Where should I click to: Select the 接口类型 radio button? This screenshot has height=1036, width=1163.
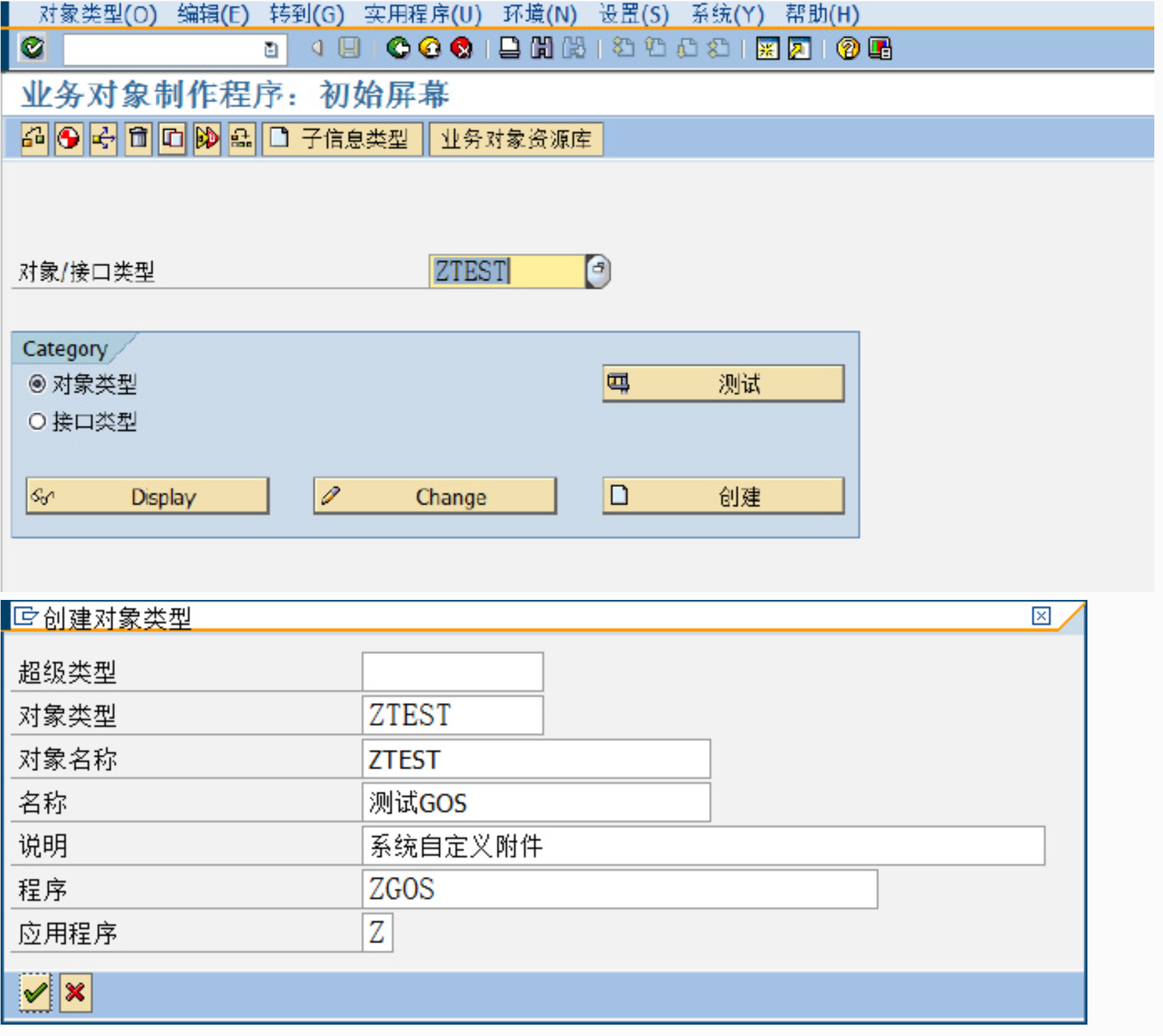pos(37,421)
